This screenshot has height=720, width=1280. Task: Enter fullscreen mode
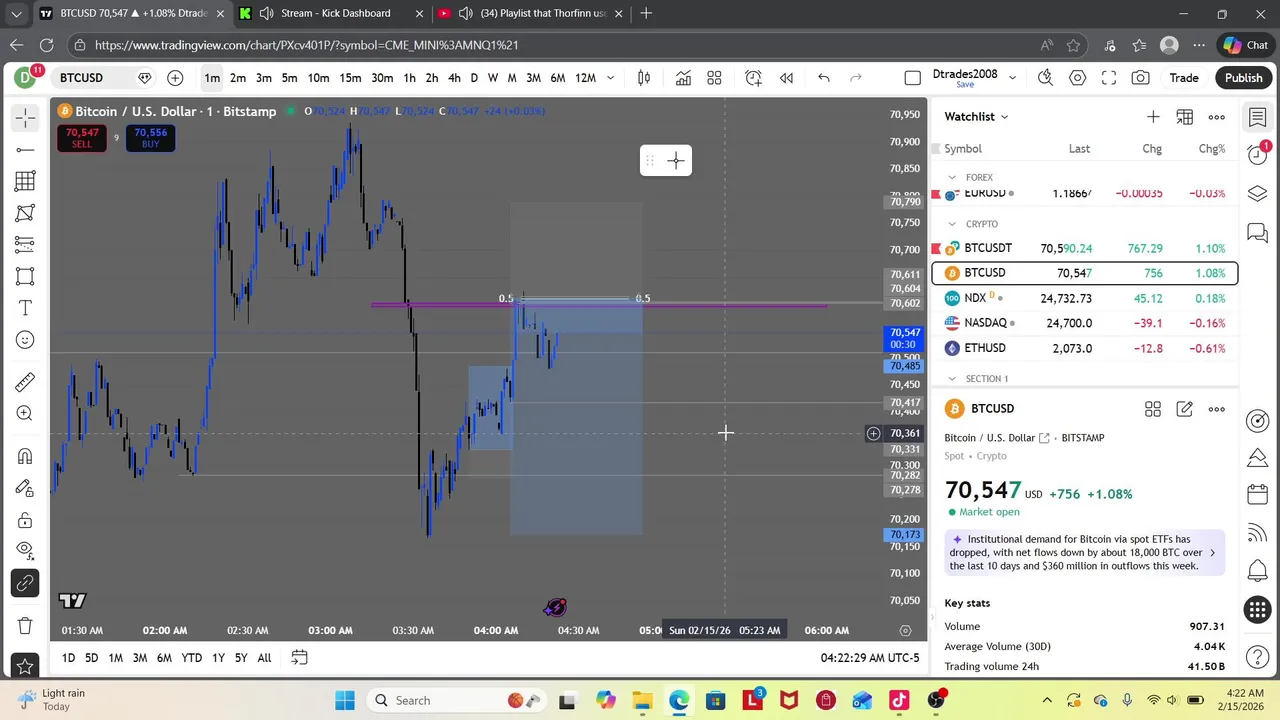point(1109,78)
